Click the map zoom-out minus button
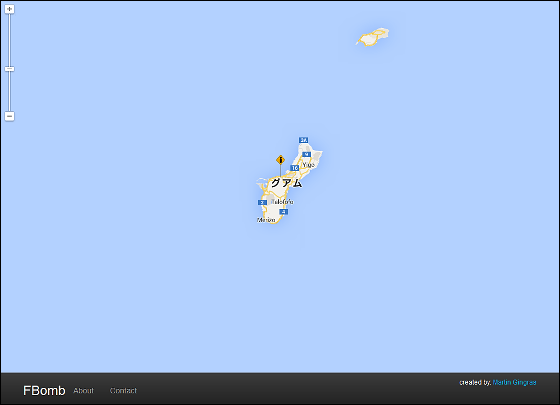 [x=10, y=116]
